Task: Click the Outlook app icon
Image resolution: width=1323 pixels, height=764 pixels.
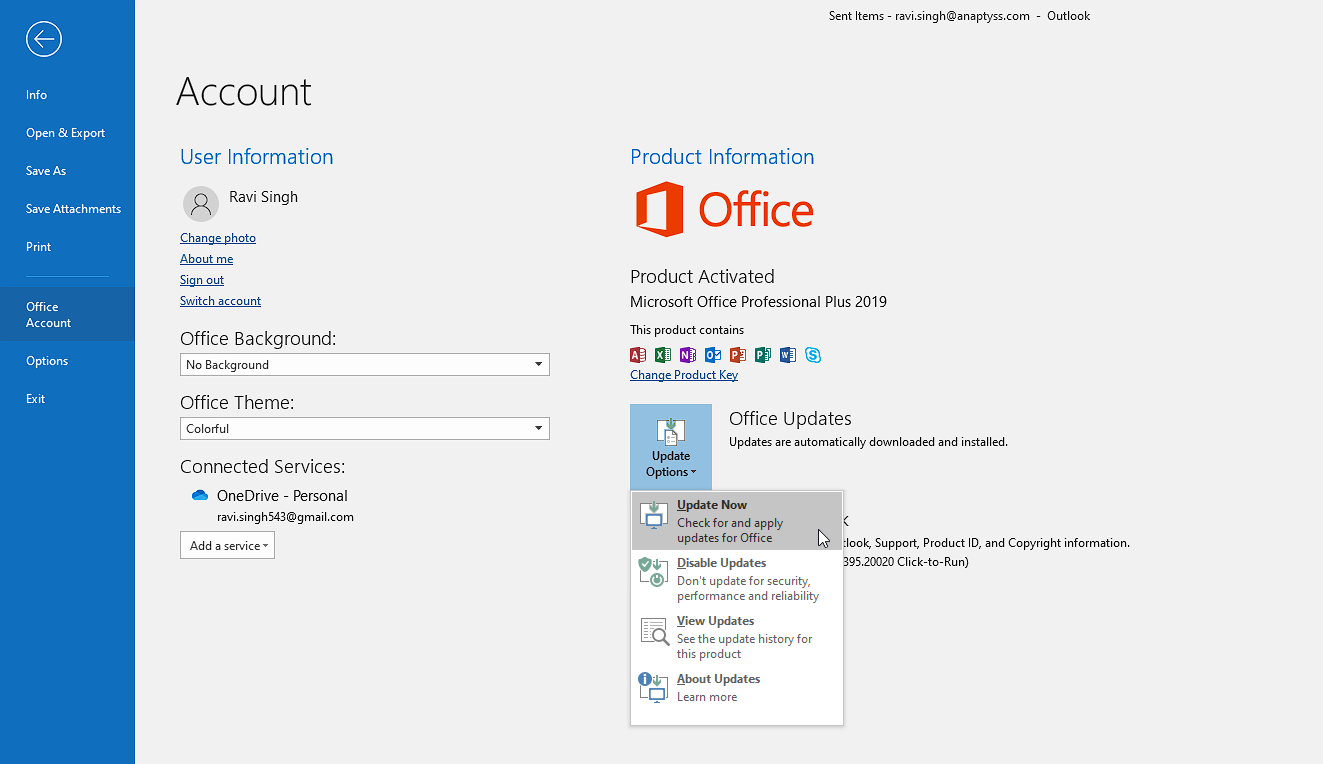Action: [713, 355]
